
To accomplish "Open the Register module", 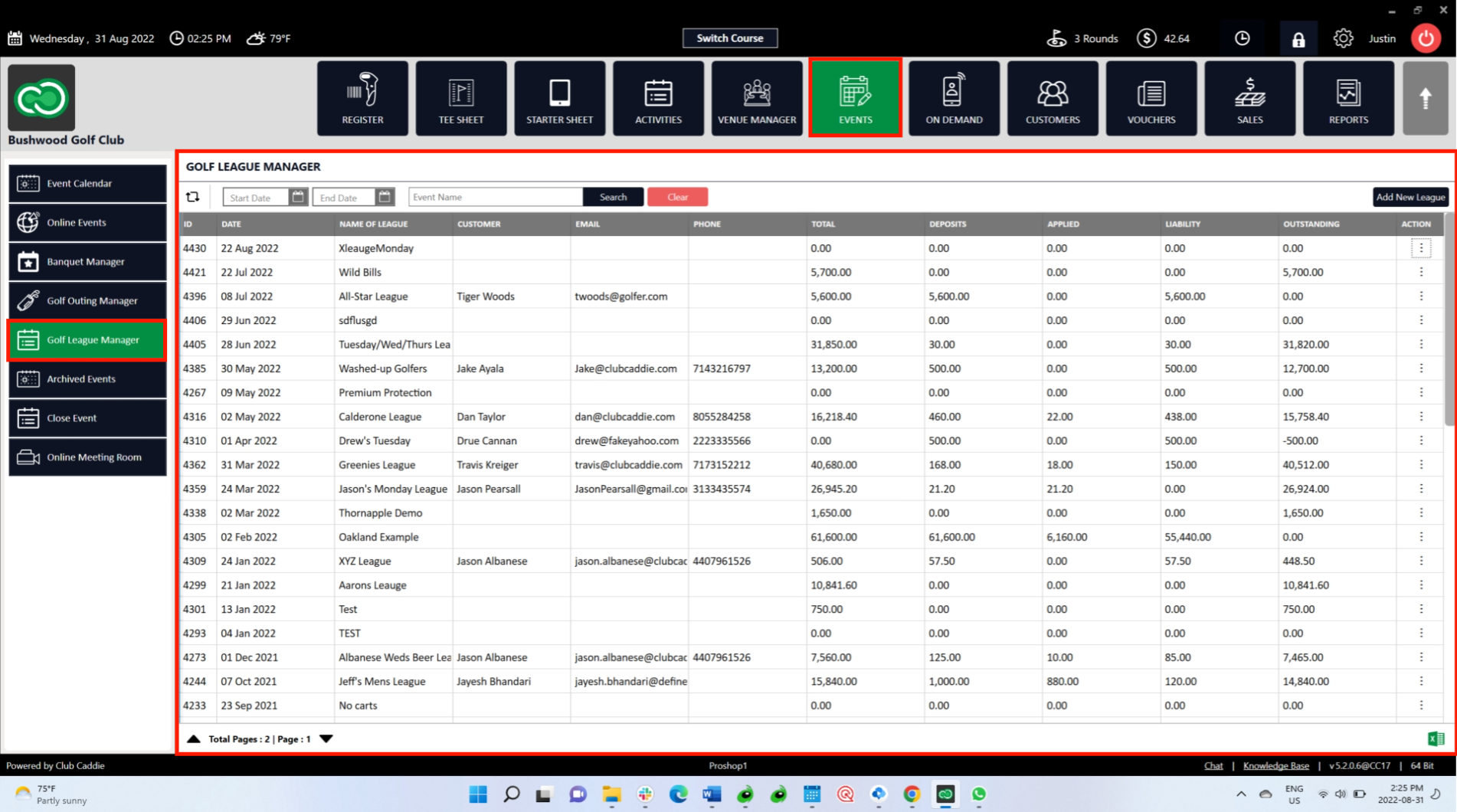I will coord(362,99).
